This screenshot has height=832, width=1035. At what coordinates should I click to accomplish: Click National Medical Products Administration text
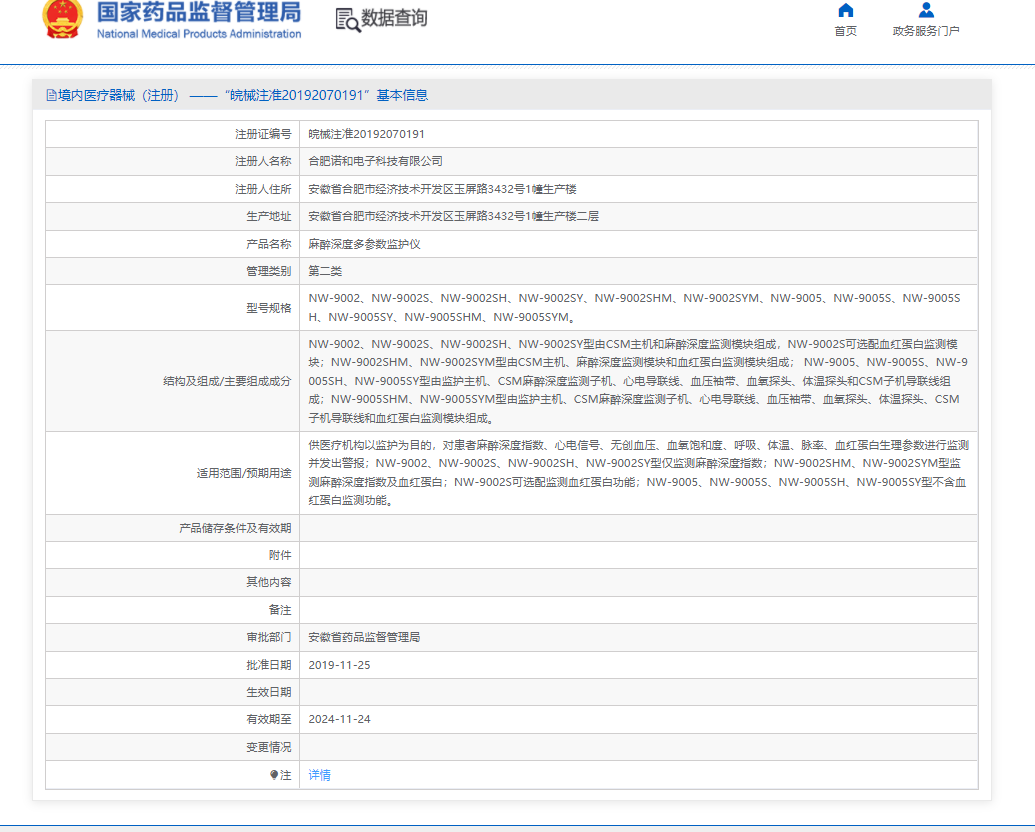pos(199,34)
